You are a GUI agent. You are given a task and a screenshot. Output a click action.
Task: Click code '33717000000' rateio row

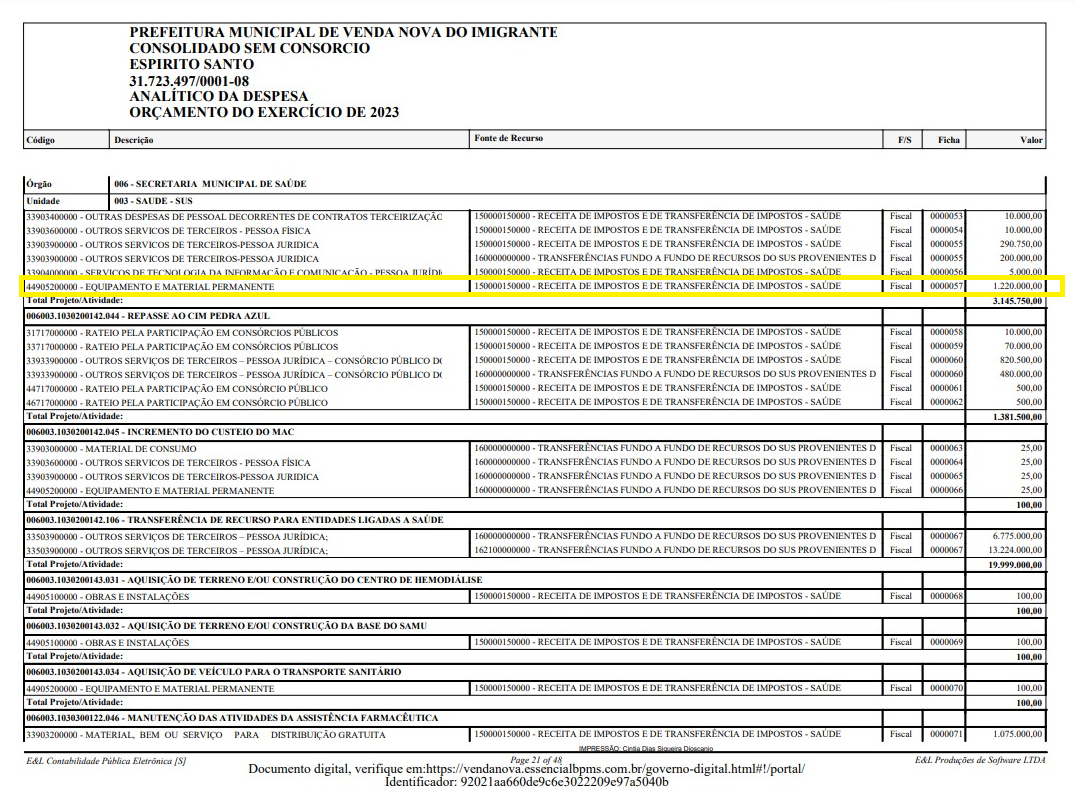coord(182,347)
